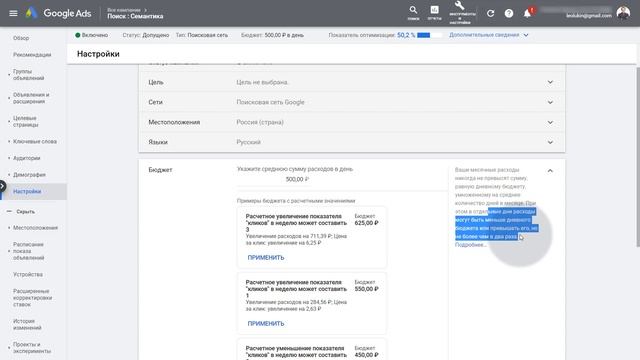Click the 450,00 ₽ budget card
The height and width of the screenshot is (360, 640).
[x=312, y=350]
